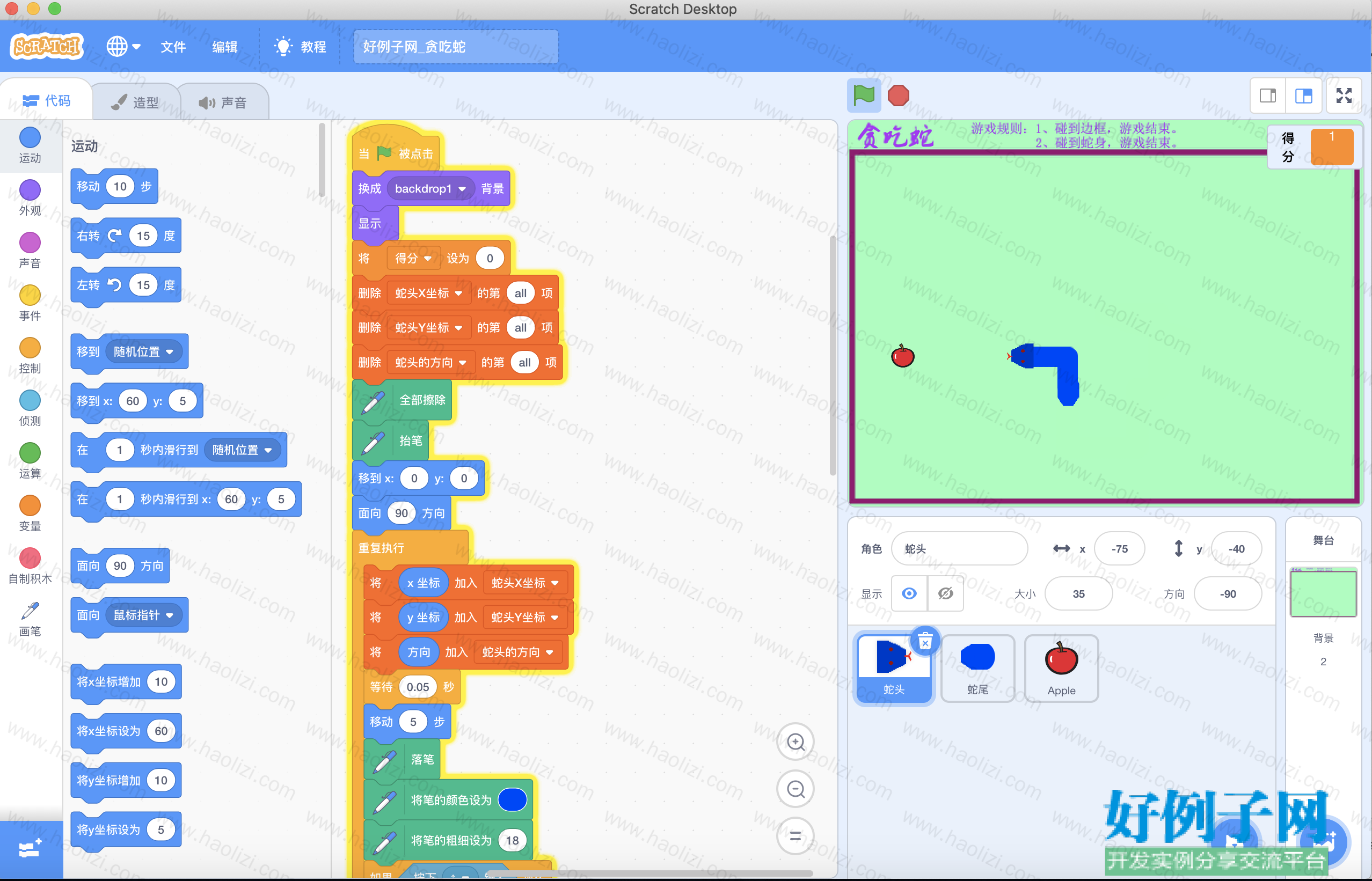
Task: Open the 得分 variable dropdown
Action: (x=413, y=259)
